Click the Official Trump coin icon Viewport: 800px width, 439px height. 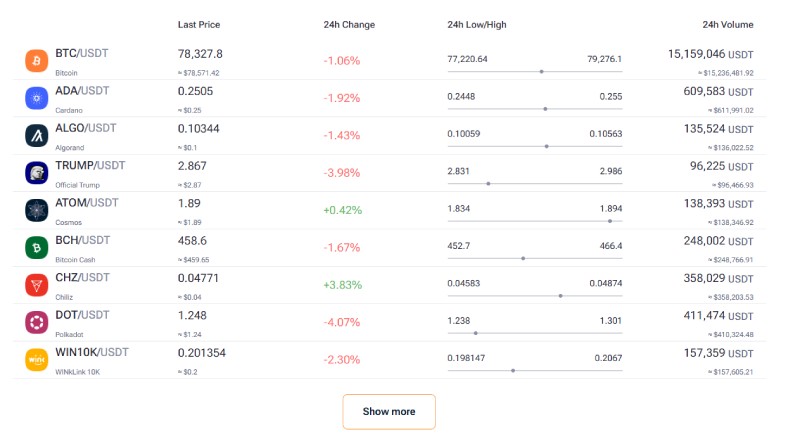pyautogui.click(x=36, y=173)
